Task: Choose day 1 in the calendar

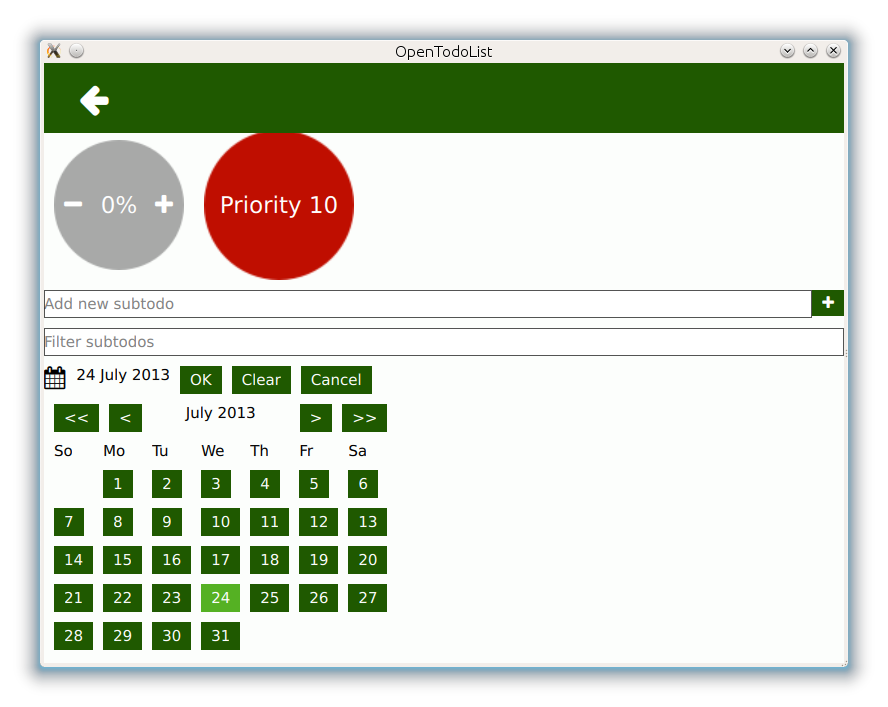Action: (x=118, y=484)
